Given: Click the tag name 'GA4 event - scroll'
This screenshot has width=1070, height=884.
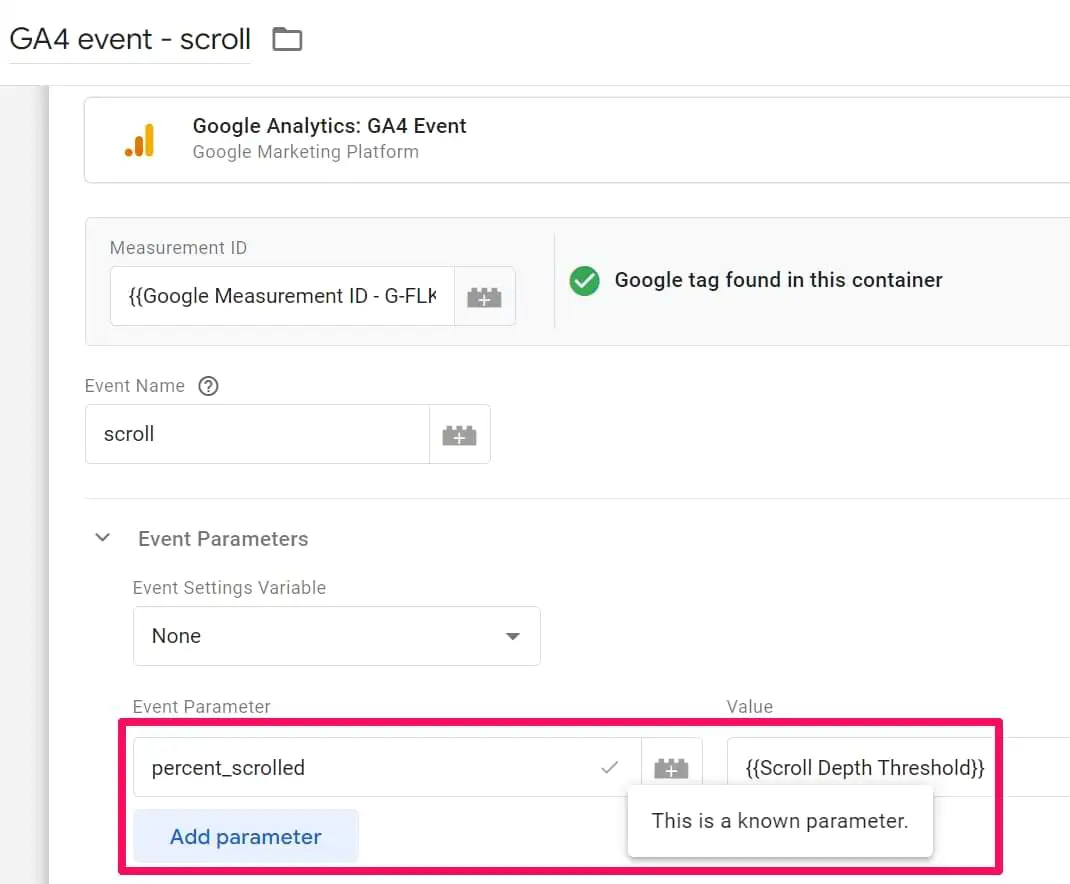Looking at the screenshot, I should click(x=130, y=40).
